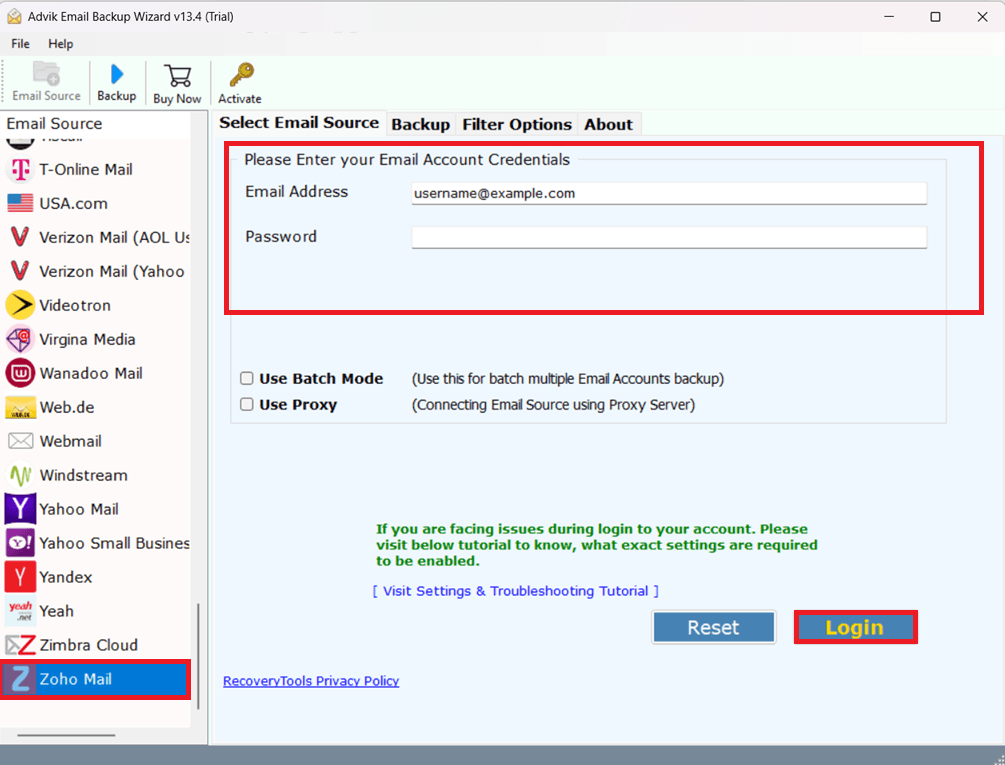The image size is (1005, 765).
Task: Select the USA.com flag icon
Action: (20, 203)
